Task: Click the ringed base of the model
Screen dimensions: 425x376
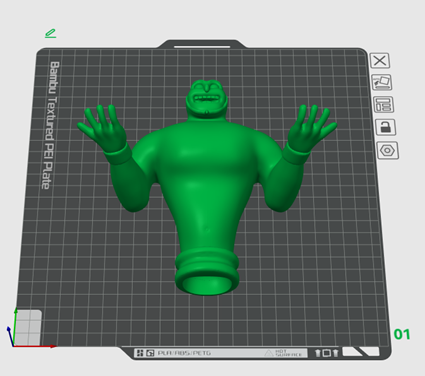Action: 207,273
